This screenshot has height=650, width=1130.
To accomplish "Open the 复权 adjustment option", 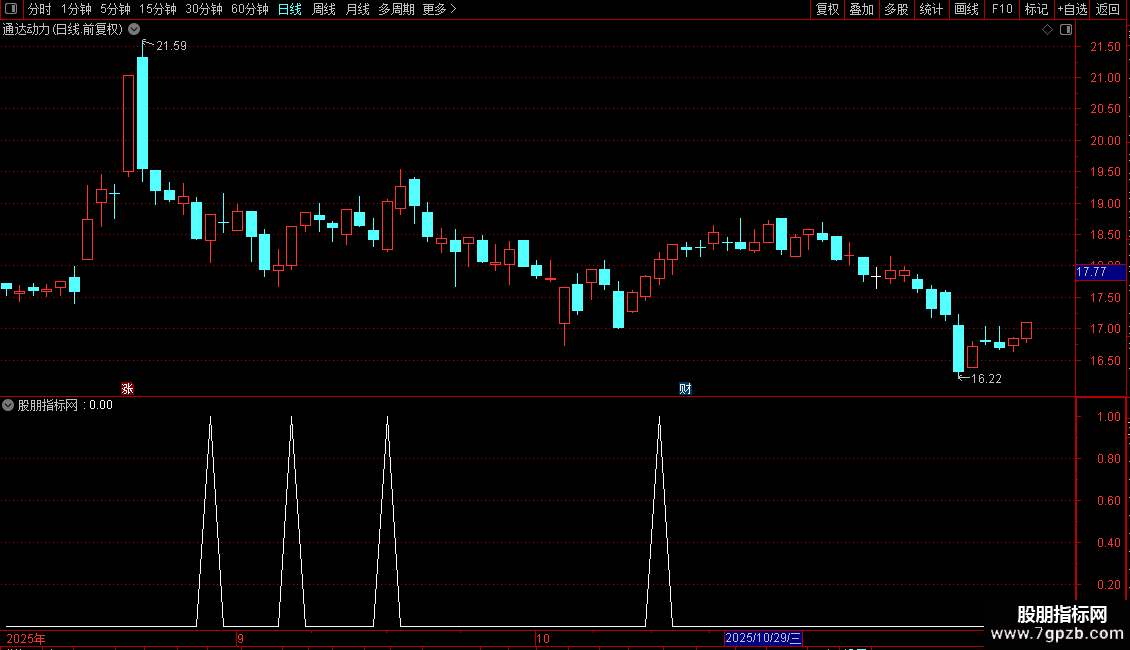I will coord(827,9).
